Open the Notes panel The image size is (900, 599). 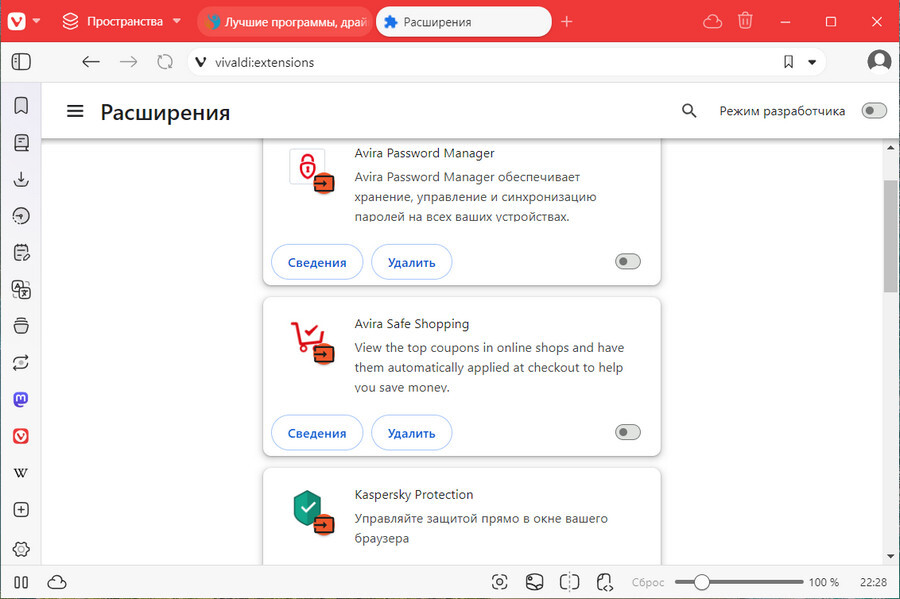pyautogui.click(x=21, y=252)
